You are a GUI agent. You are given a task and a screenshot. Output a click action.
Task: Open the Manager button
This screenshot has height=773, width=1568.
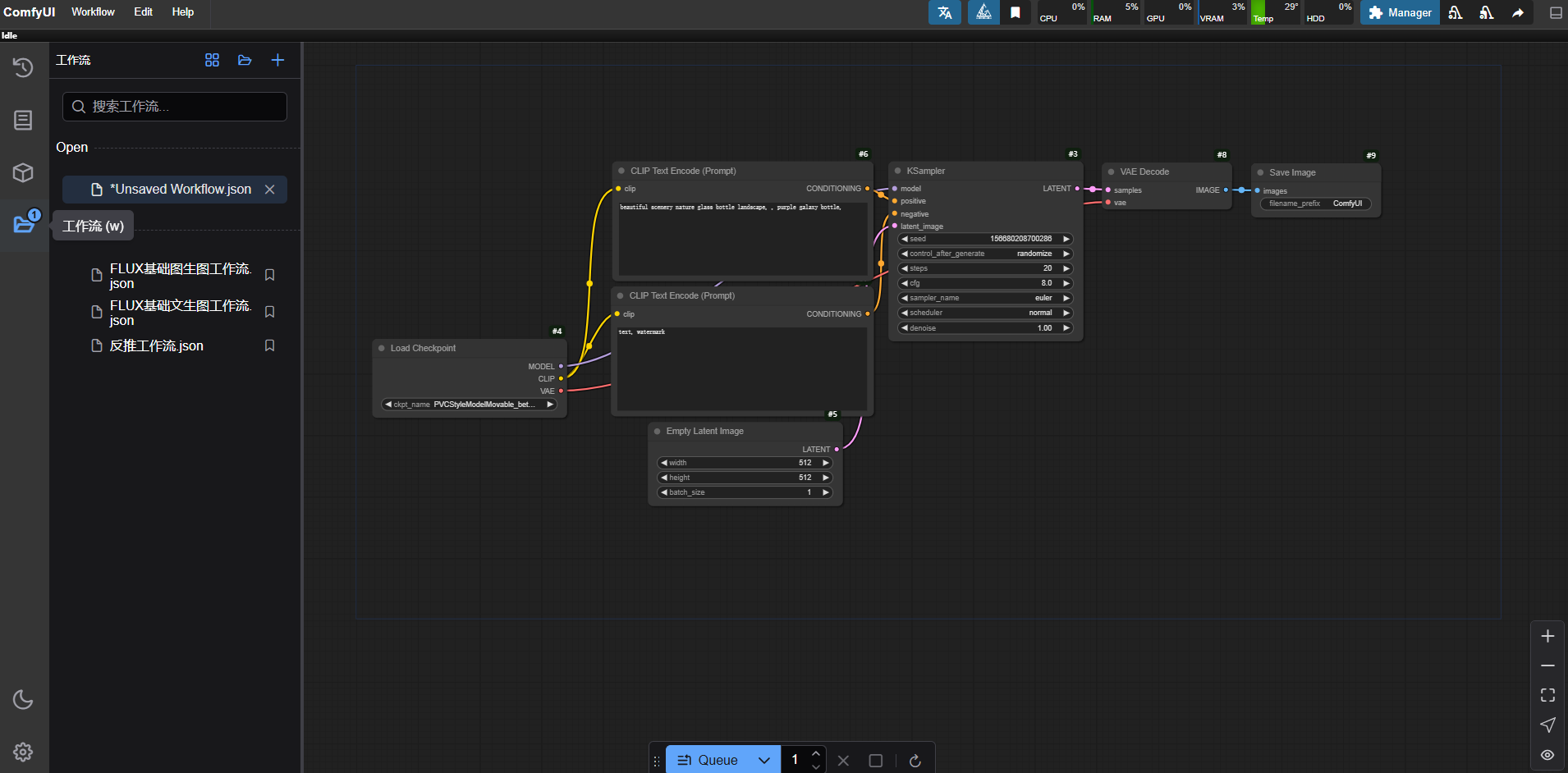(1400, 12)
